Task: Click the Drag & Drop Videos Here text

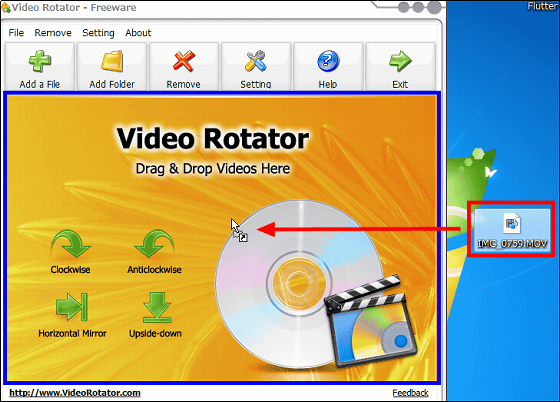Action: click(213, 169)
